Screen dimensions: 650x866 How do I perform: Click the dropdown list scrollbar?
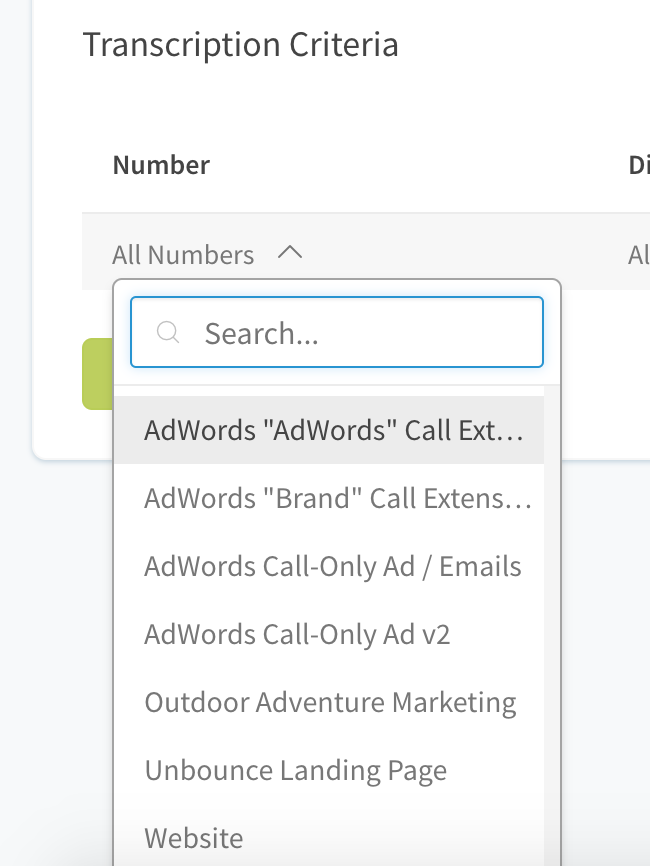coord(552,626)
